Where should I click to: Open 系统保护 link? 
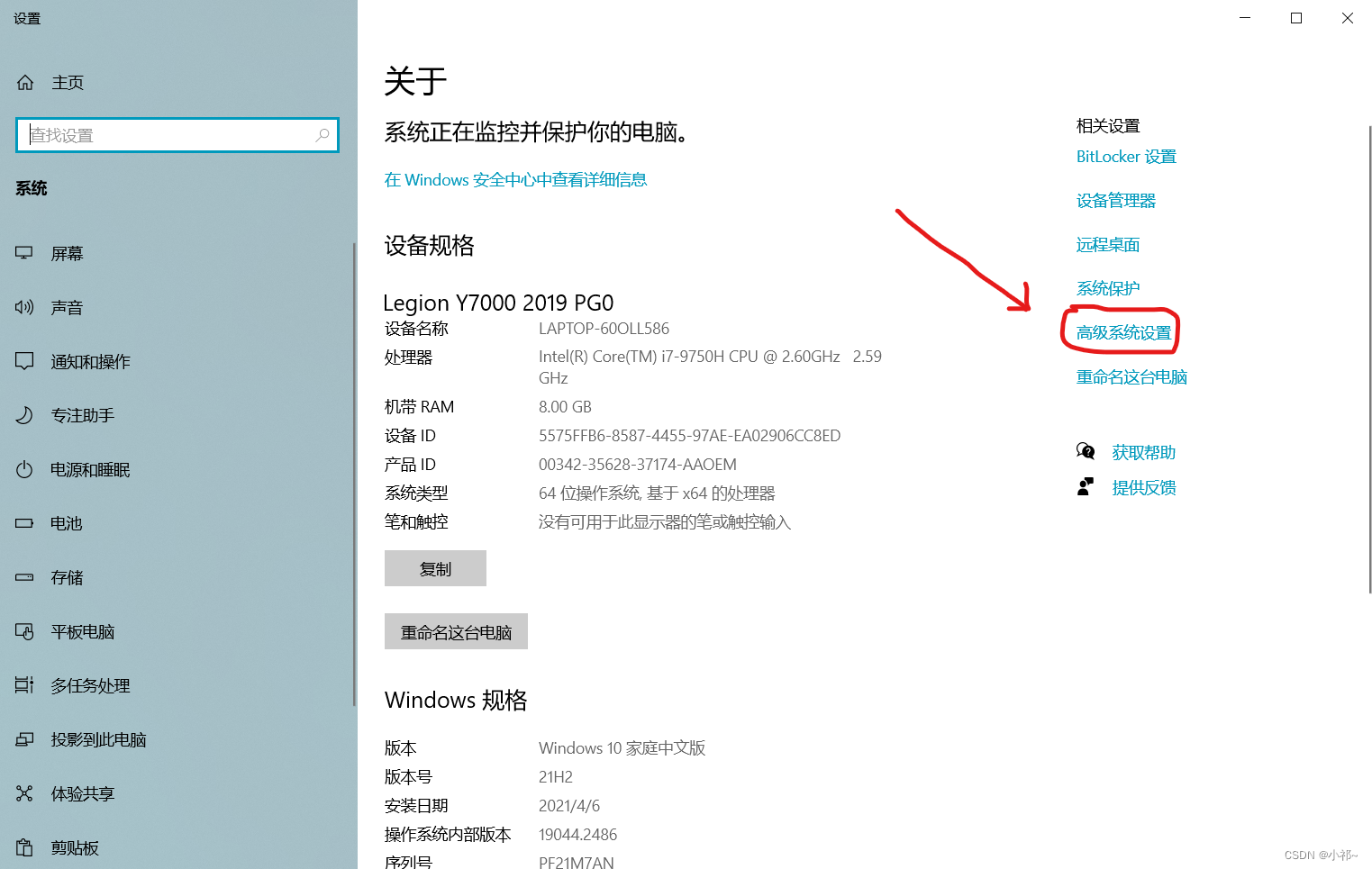1108,288
